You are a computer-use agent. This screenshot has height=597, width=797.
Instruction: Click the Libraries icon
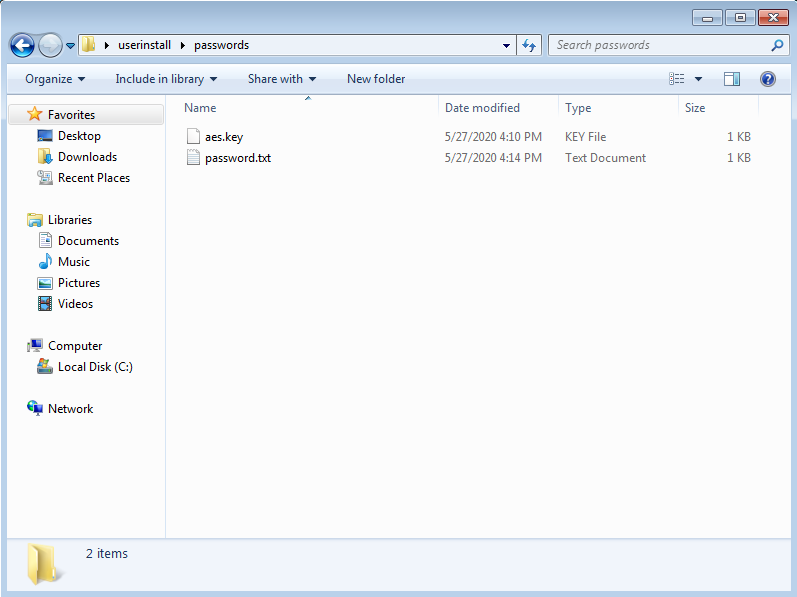pos(35,219)
